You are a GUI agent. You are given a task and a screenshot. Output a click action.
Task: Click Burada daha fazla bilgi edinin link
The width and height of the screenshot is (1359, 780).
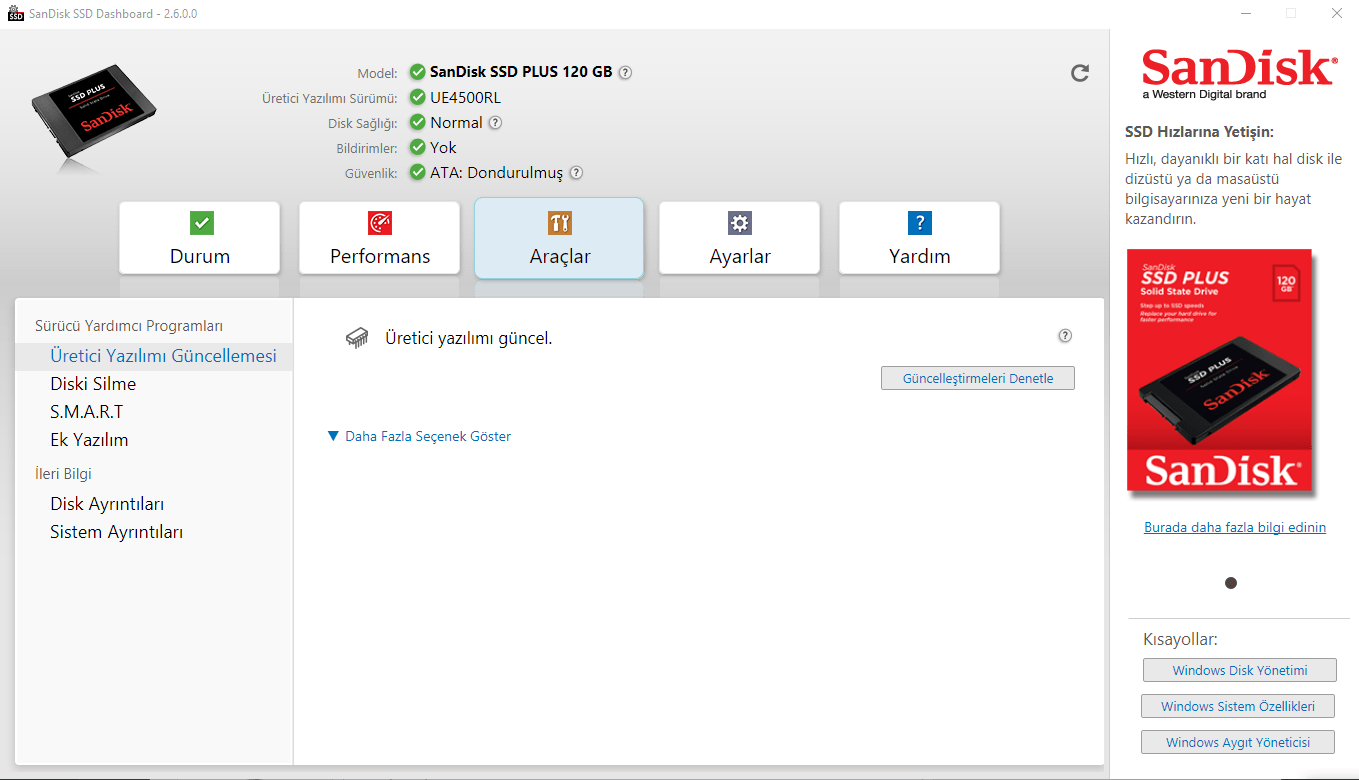(1235, 527)
